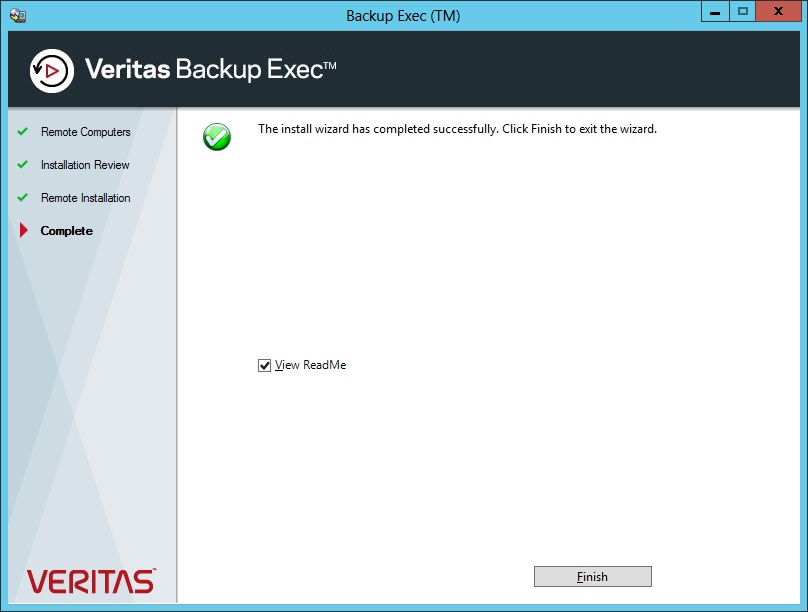Screen dimensions: 808x612
Task: Click the Finish button
Action: 593,576
